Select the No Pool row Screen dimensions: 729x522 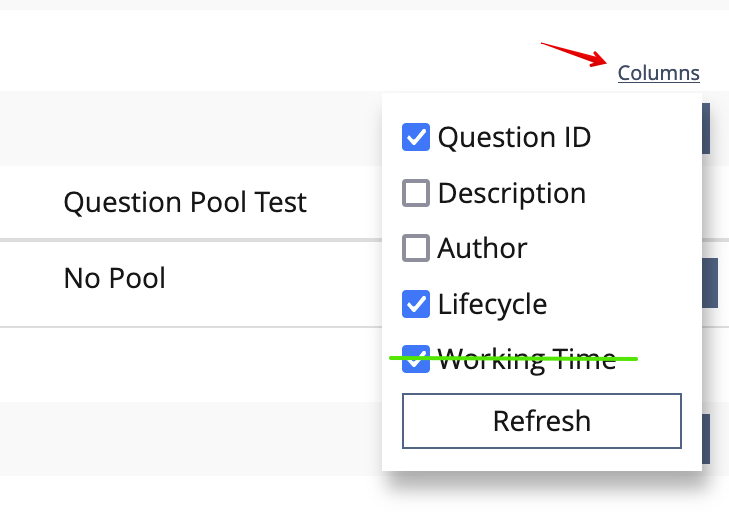pyautogui.click(x=115, y=277)
